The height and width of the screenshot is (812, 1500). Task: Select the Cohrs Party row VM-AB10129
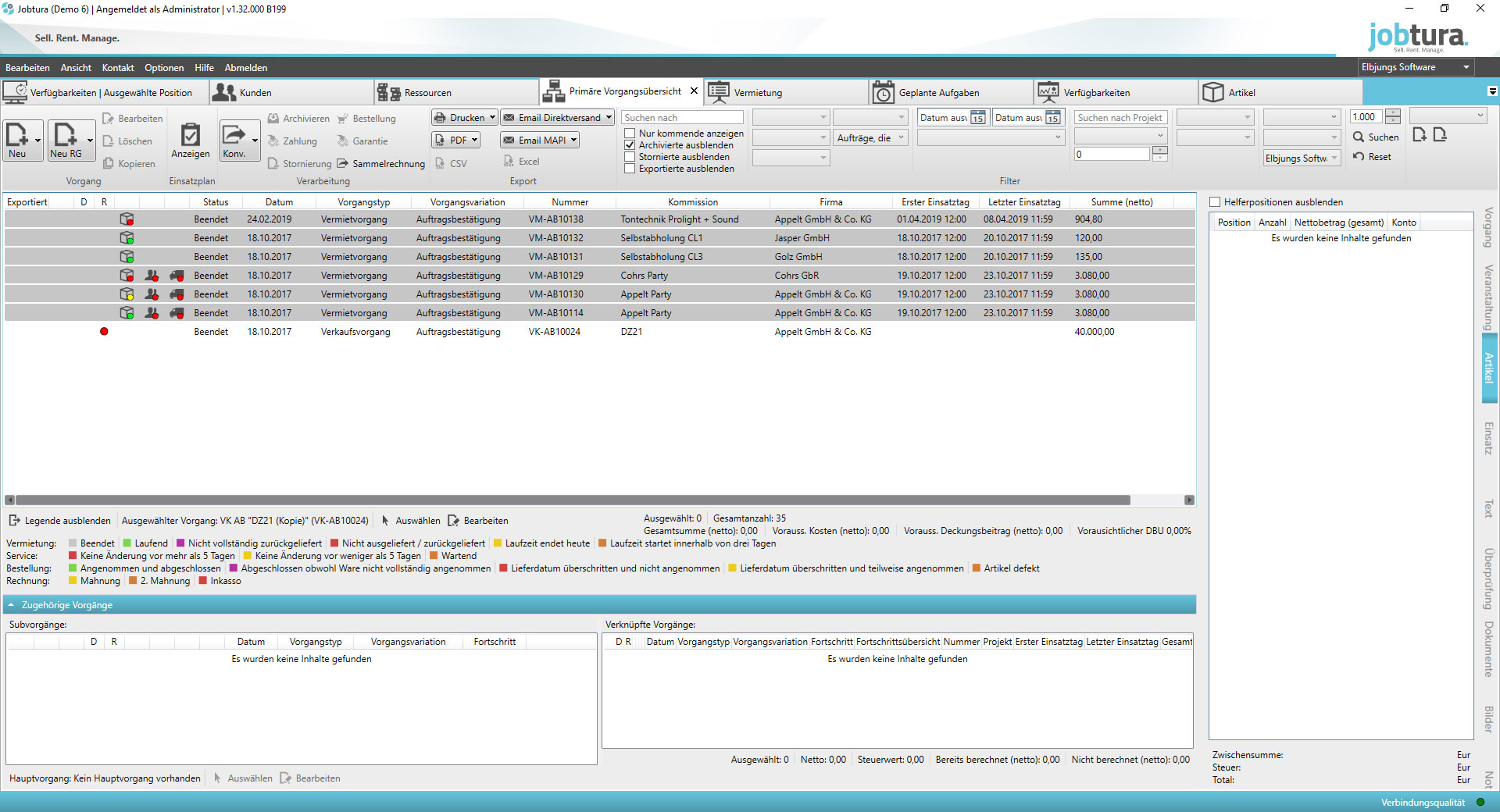(x=600, y=276)
